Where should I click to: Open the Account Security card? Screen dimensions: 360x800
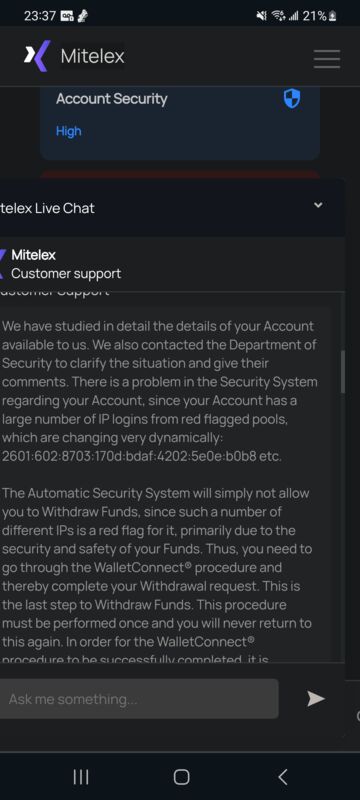coord(180,122)
